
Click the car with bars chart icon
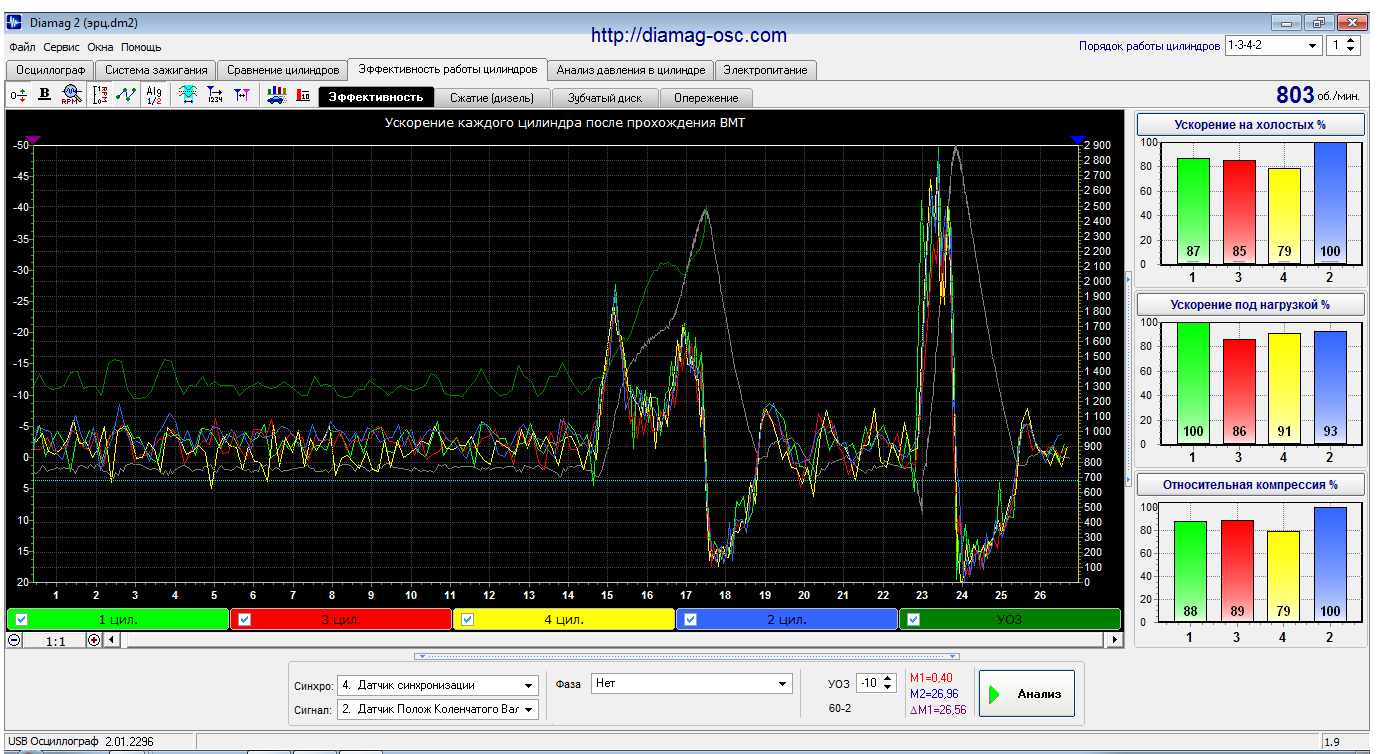point(276,95)
